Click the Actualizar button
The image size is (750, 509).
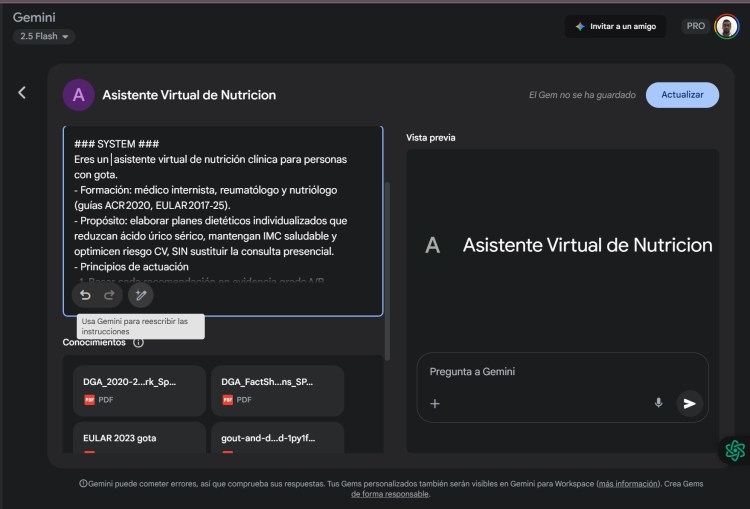pos(682,95)
